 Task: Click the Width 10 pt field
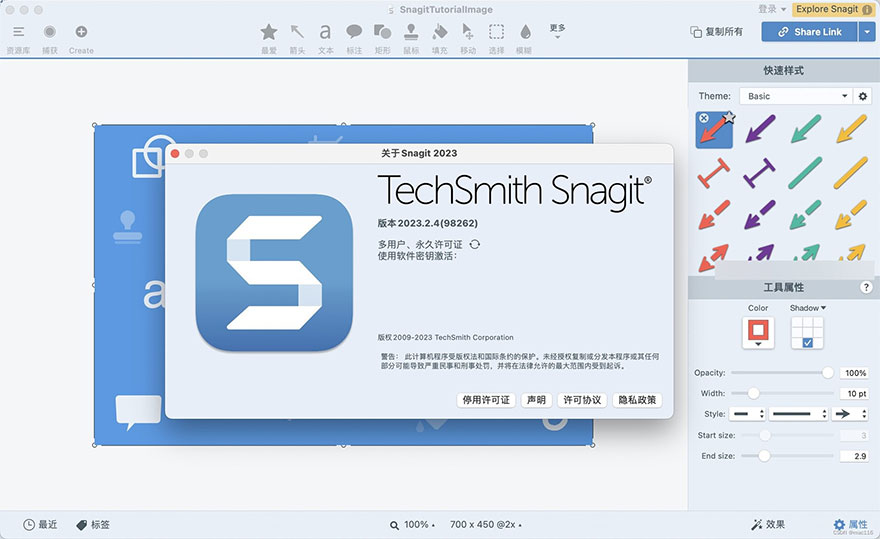click(854, 394)
